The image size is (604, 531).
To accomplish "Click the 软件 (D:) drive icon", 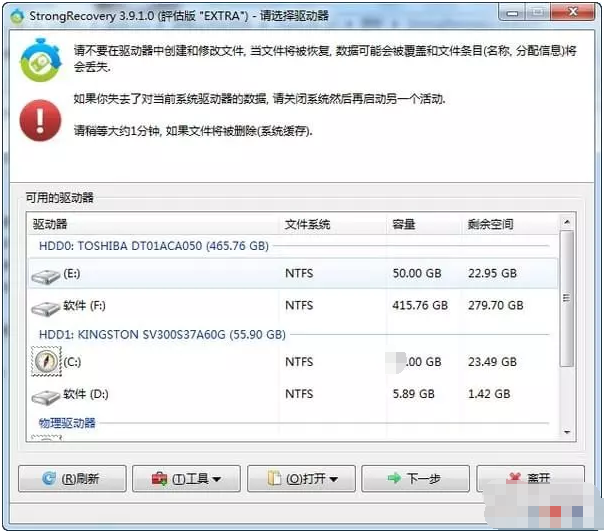I will (x=45, y=396).
